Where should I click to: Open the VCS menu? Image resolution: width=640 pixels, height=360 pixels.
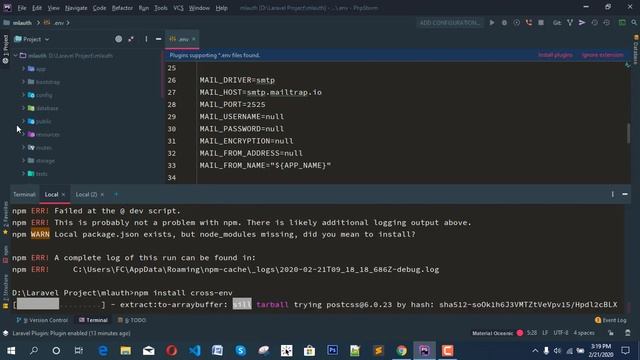178,8
